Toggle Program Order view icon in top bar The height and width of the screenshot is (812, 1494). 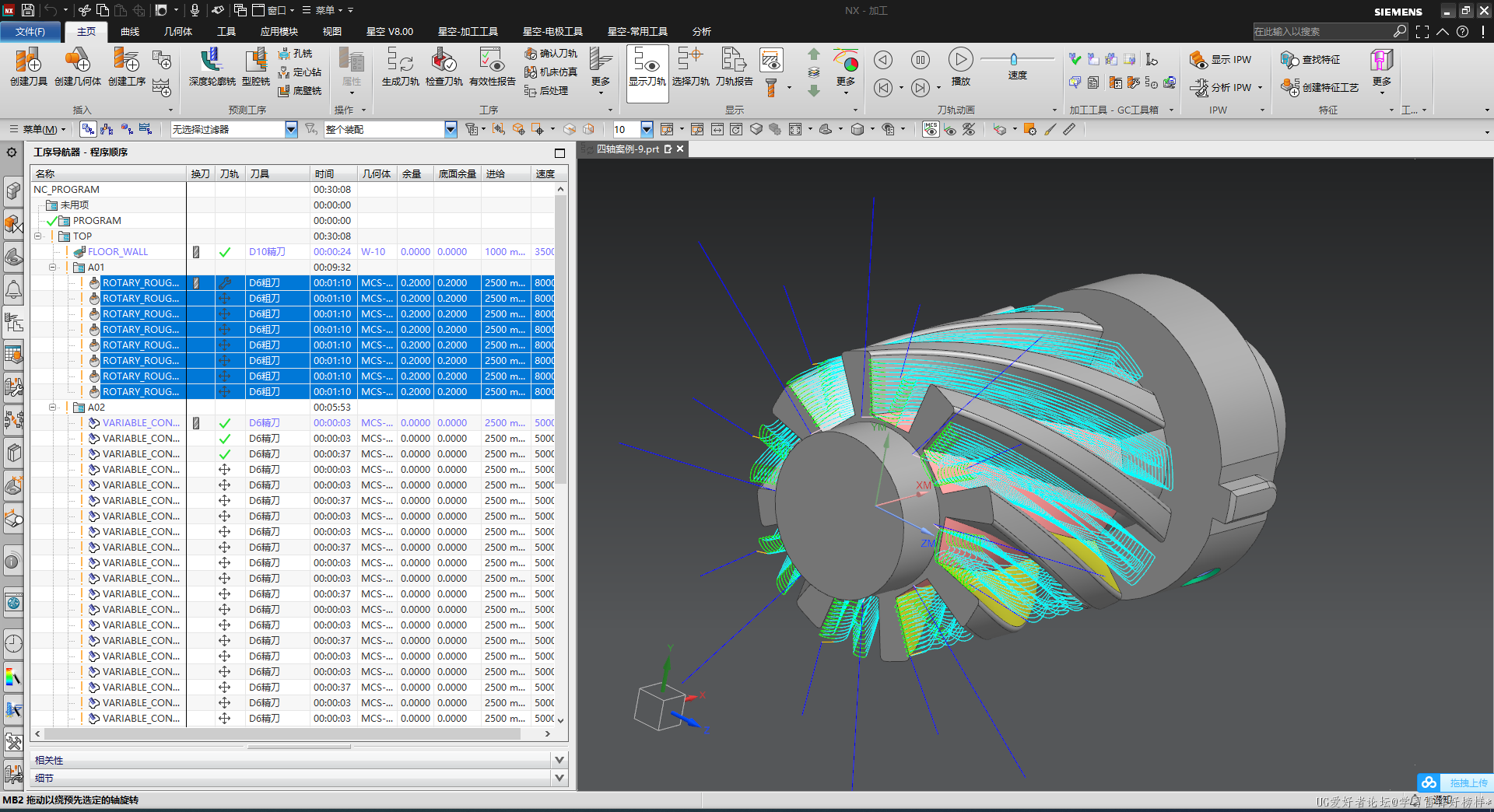coord(88,129)
